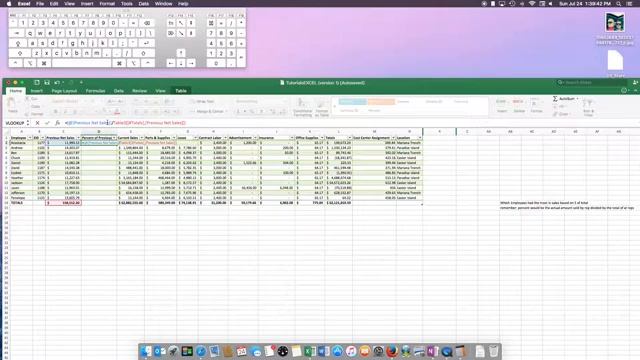Open the Insurance column filter dropdown
Screen dimensions: 640x360
292,138
